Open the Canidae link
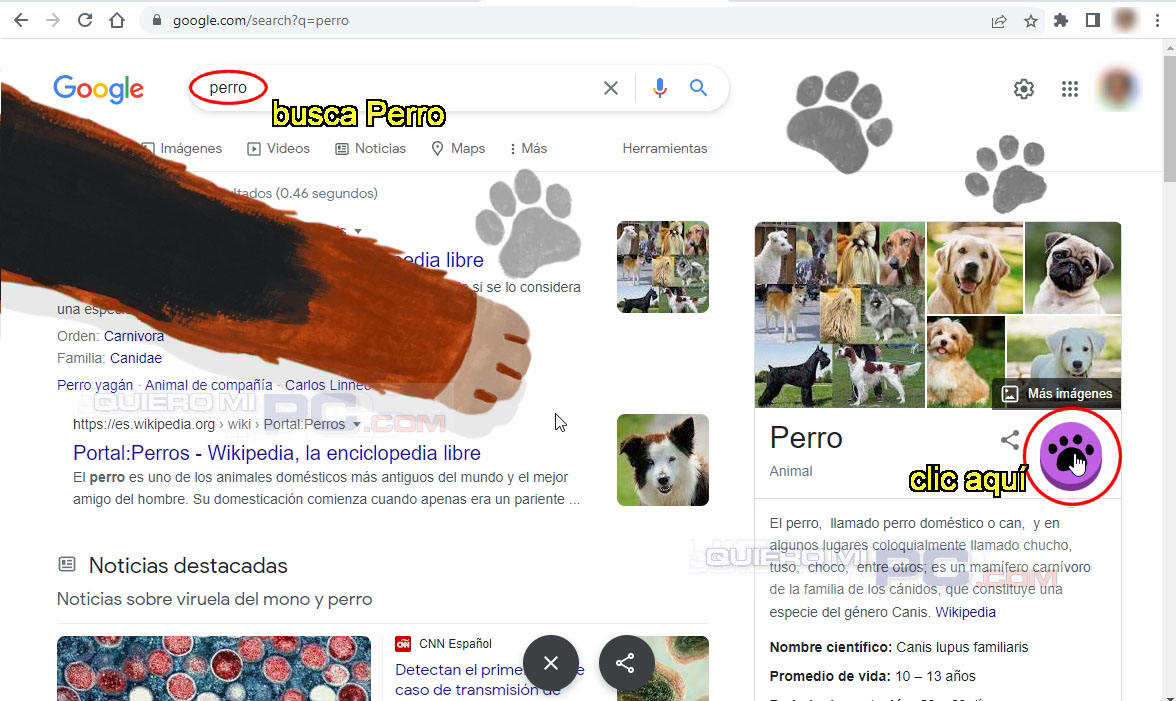1176x701 pixels. [136, 358]
